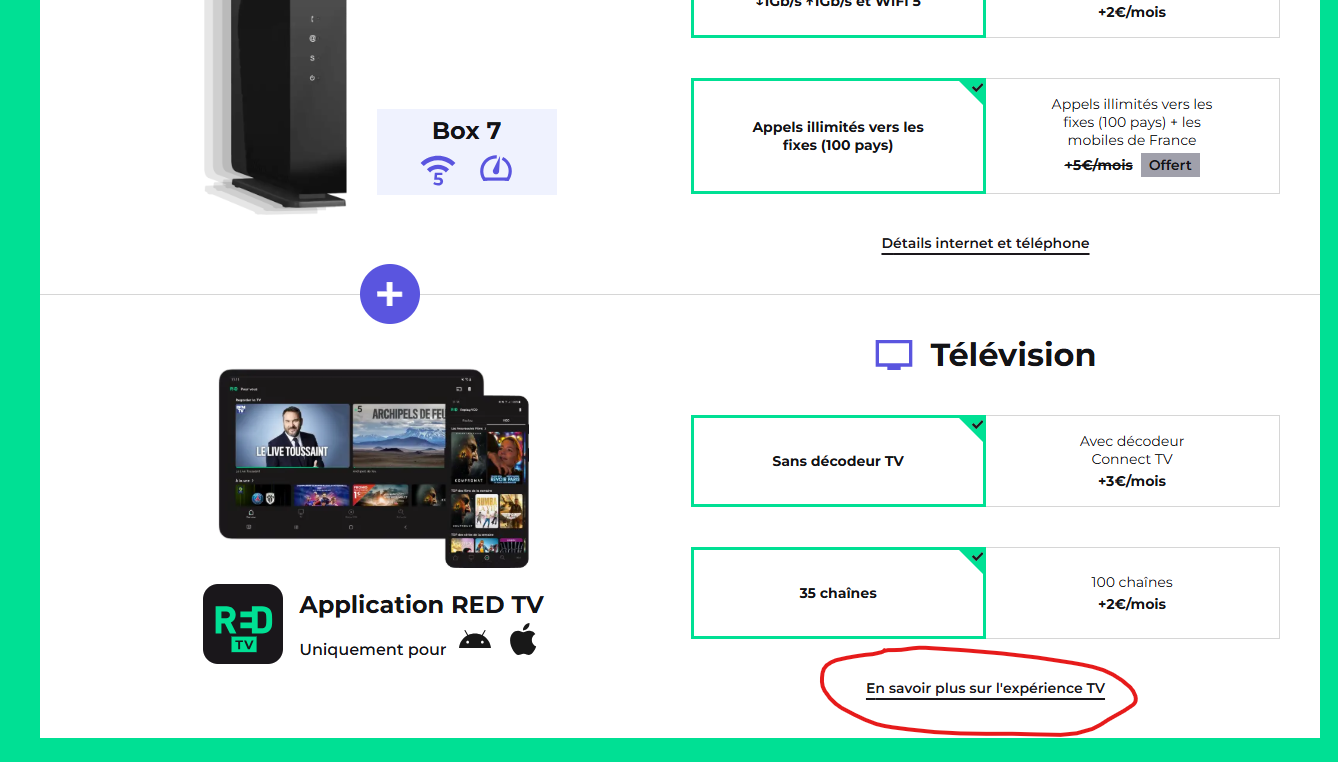Open Détails internet et téléphone link
This screenshot has width=1338, height=762.
click(x=985, y=243)
